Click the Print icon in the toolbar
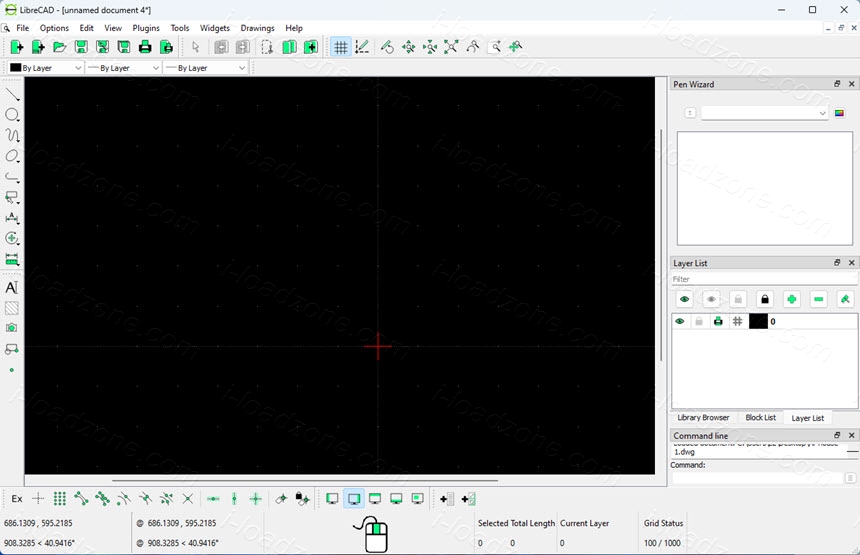The image size is (860, 555). (x=145, y=47)
